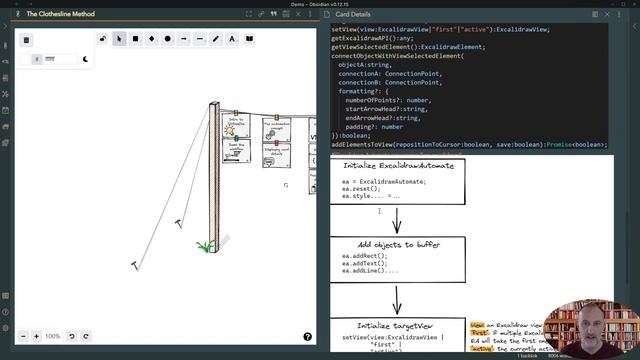The width and height of the screenshot is (640, 360).
Task: Toggle fullscreen in Clothesline Method pane header
Action: [x=249, y=14]
